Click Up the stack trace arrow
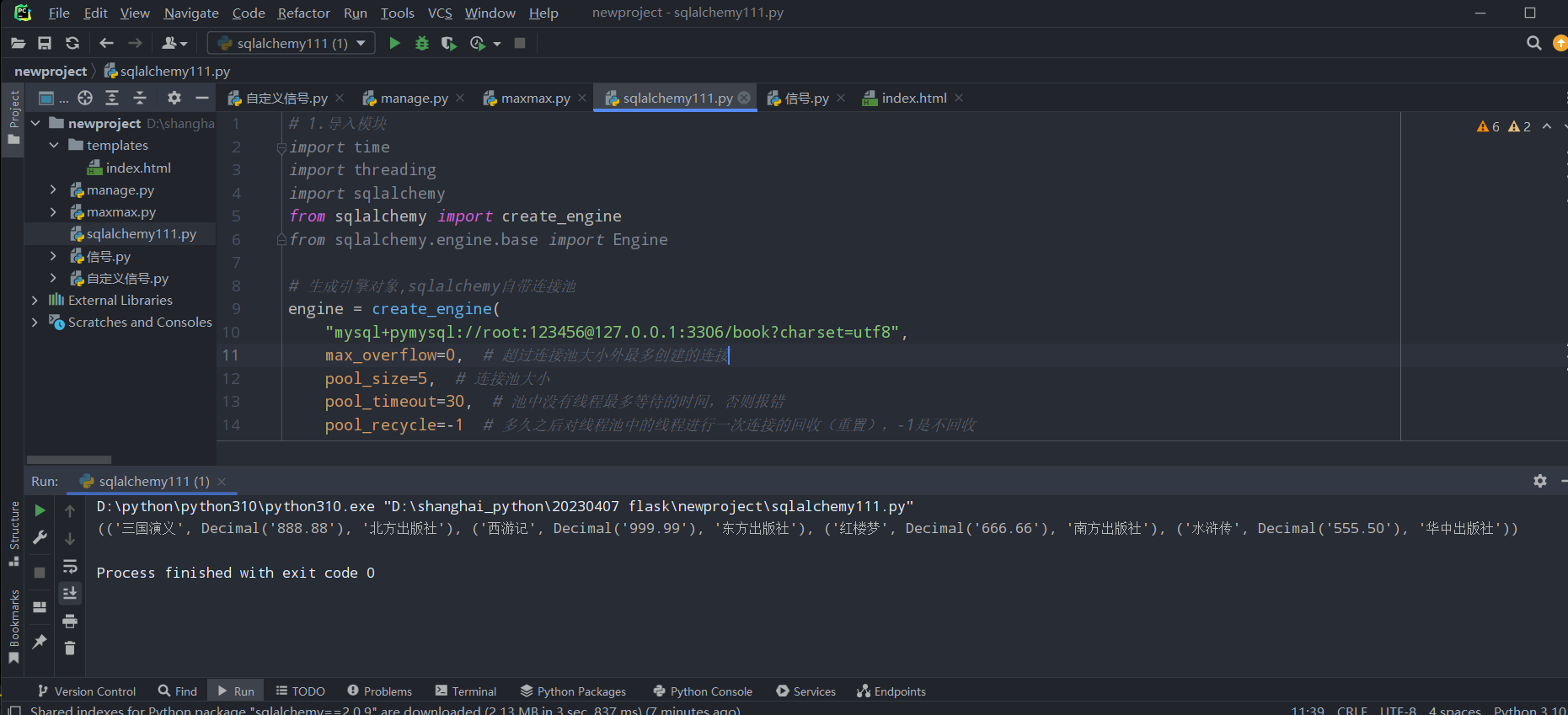 (70, 510)
